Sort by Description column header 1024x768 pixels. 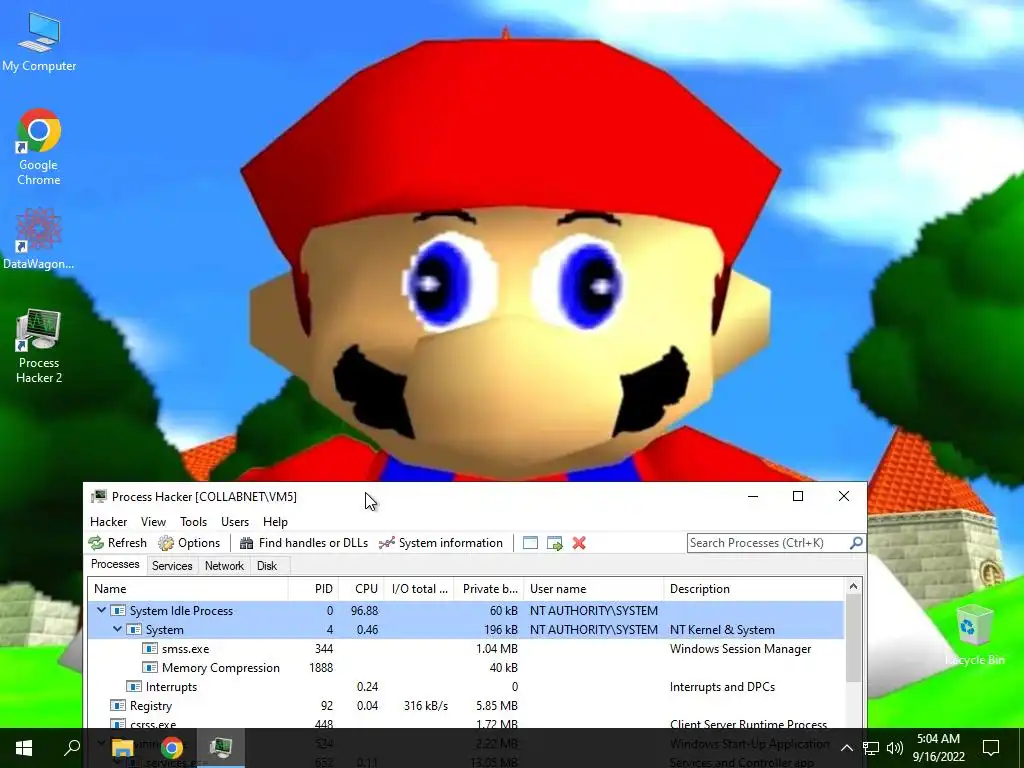[x=754, y=588]
